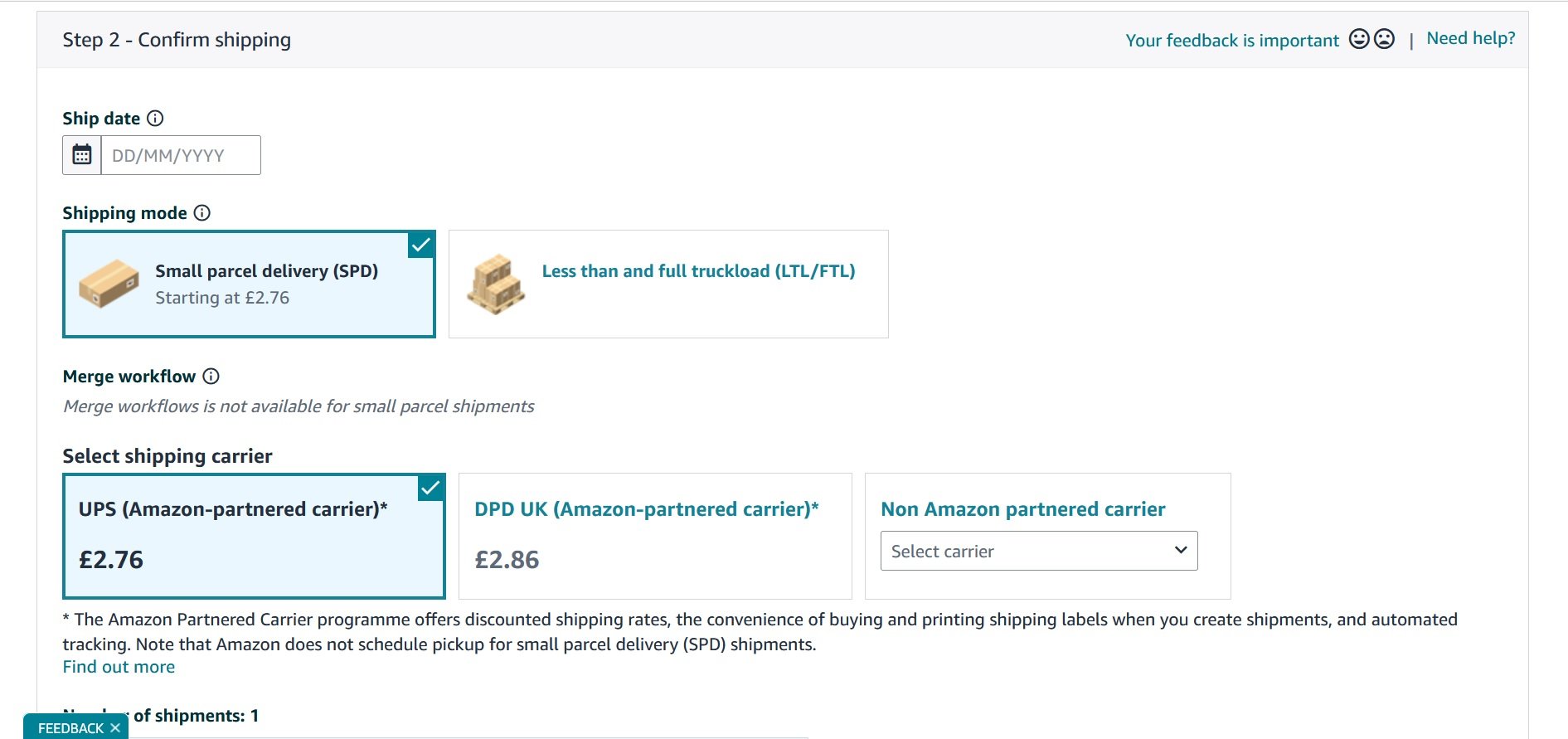Open the FEEDBACK tab button
This screenshot has width=1568, height=739.
point(70,728)
